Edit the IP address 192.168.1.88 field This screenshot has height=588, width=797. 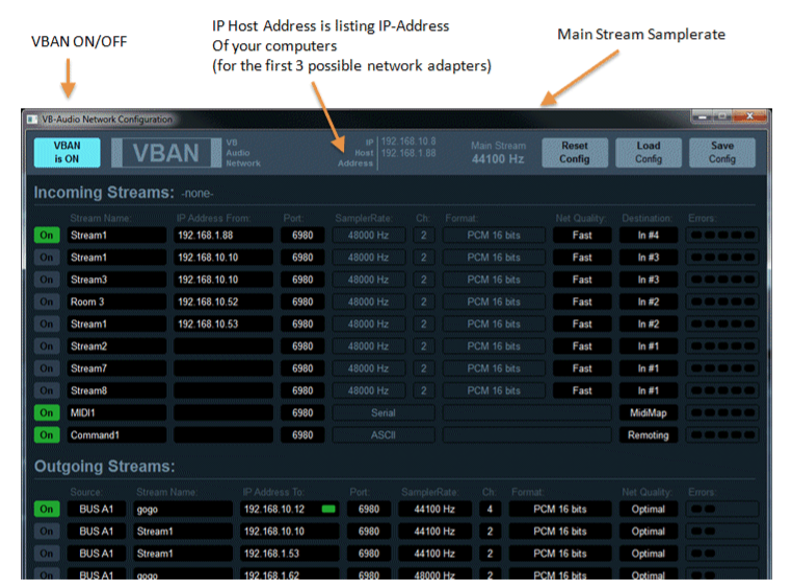(223, 235)
